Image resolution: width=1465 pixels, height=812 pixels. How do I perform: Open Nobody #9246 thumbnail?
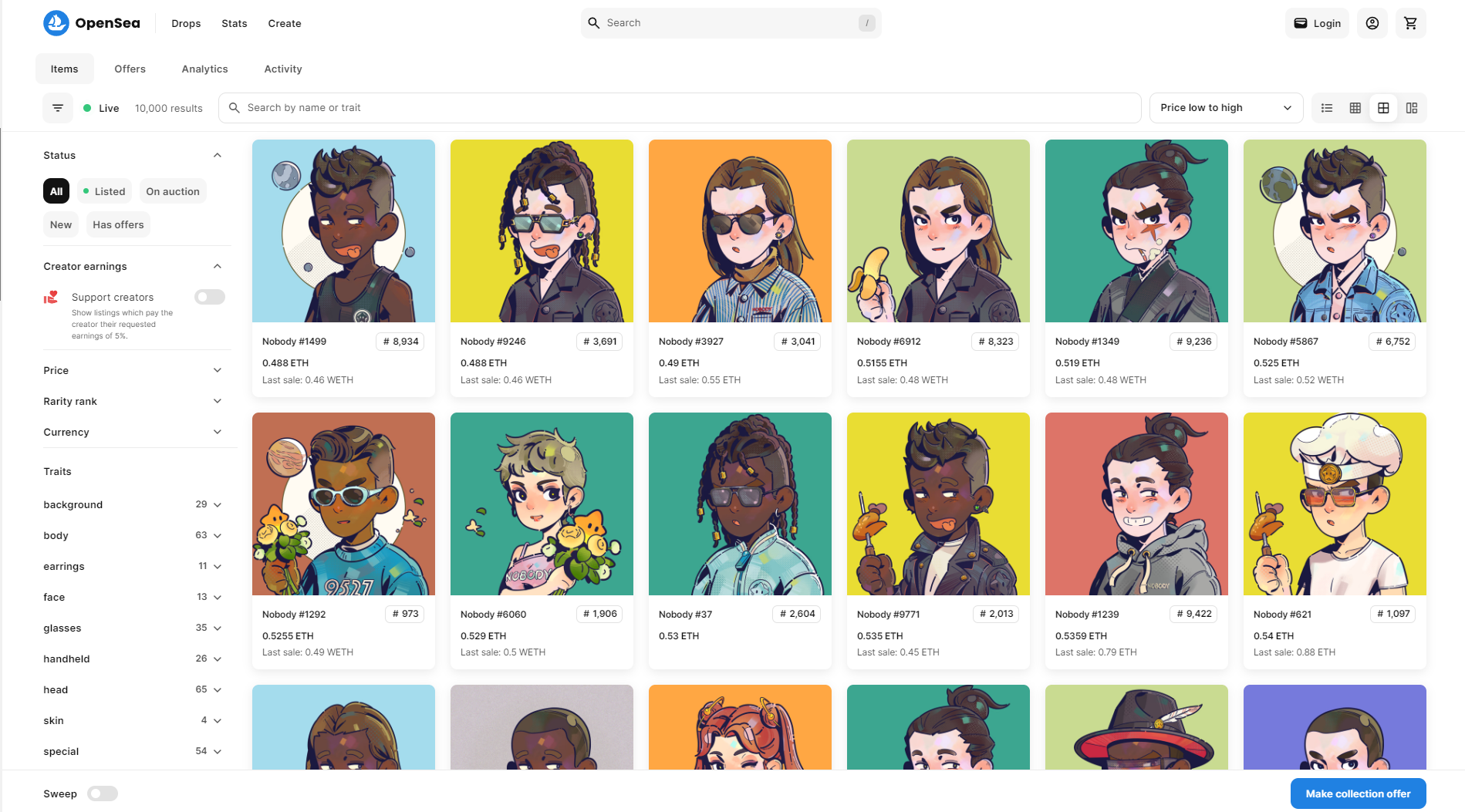[x=542, y=231]
